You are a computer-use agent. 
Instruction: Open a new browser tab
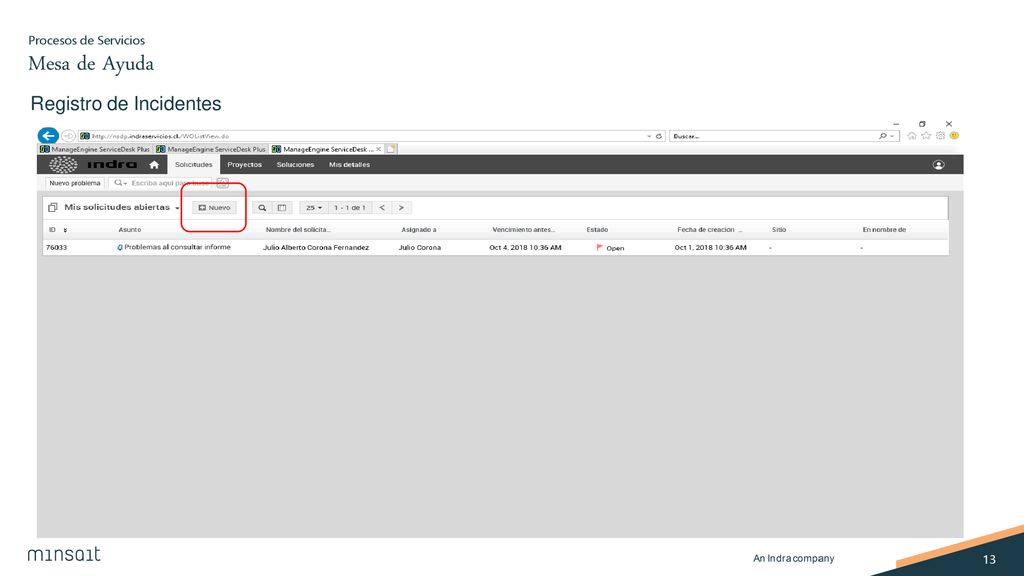(391, 149)
